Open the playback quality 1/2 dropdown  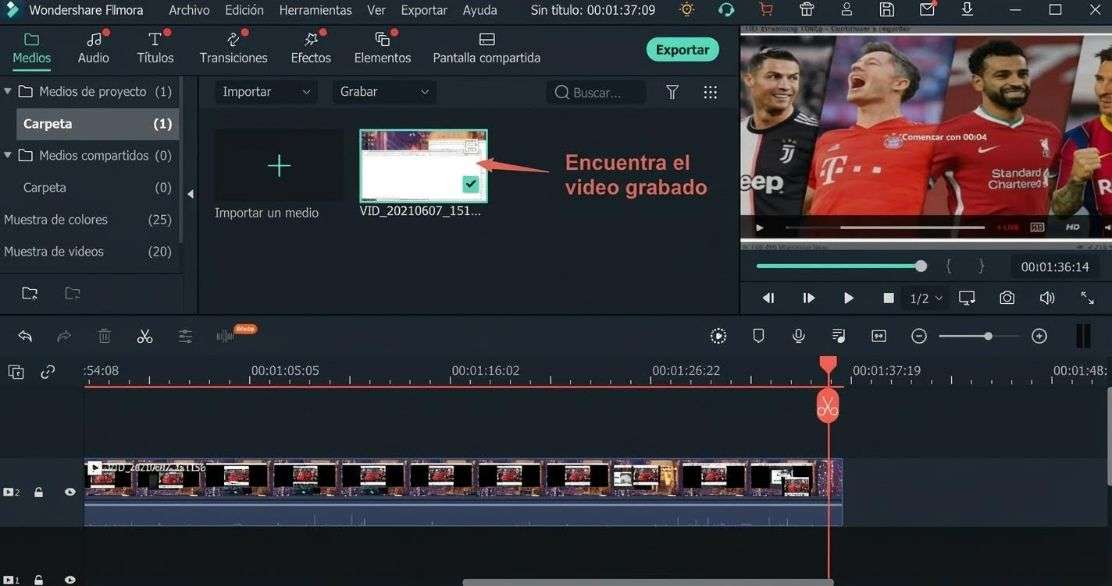[922, 297]
